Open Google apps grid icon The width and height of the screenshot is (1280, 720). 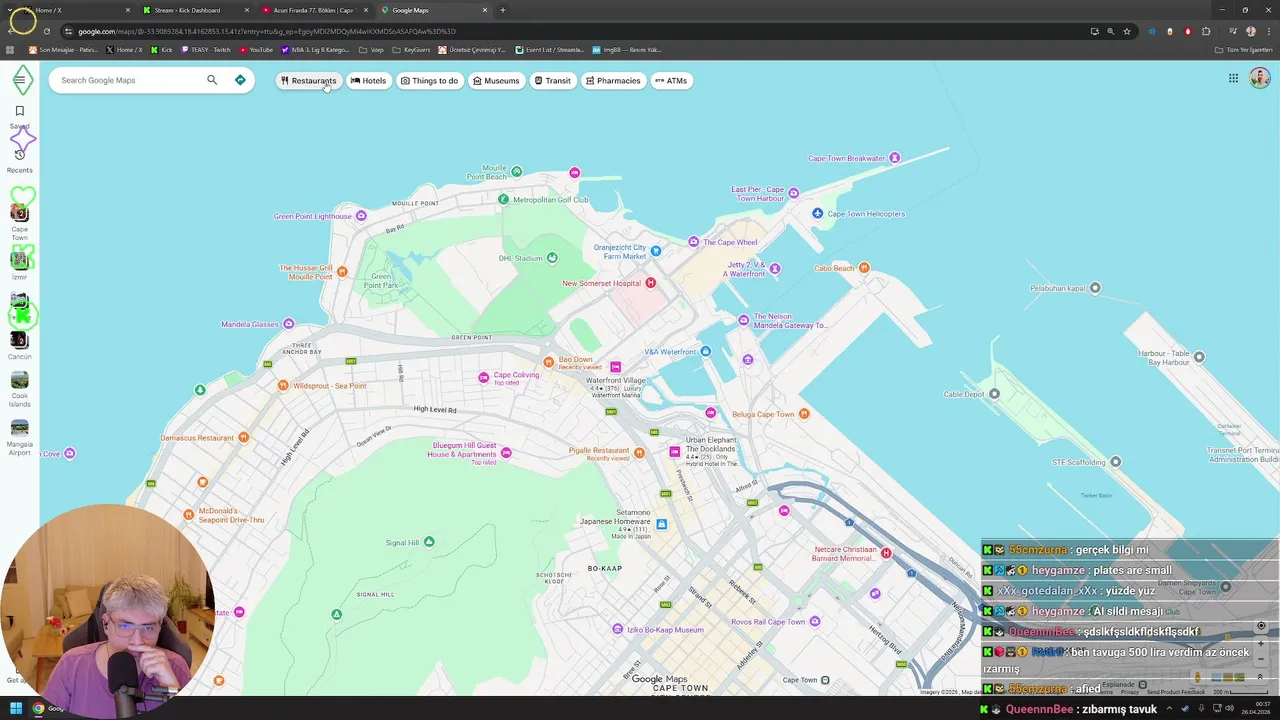tap(1233, 78)
